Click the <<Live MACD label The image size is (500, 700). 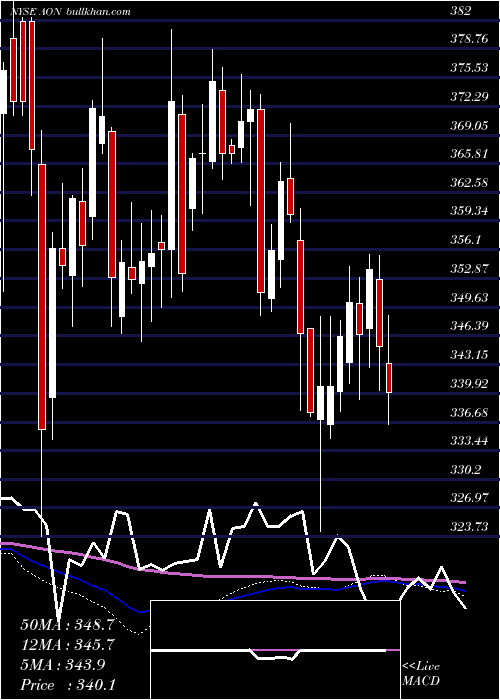coord(421,674)
